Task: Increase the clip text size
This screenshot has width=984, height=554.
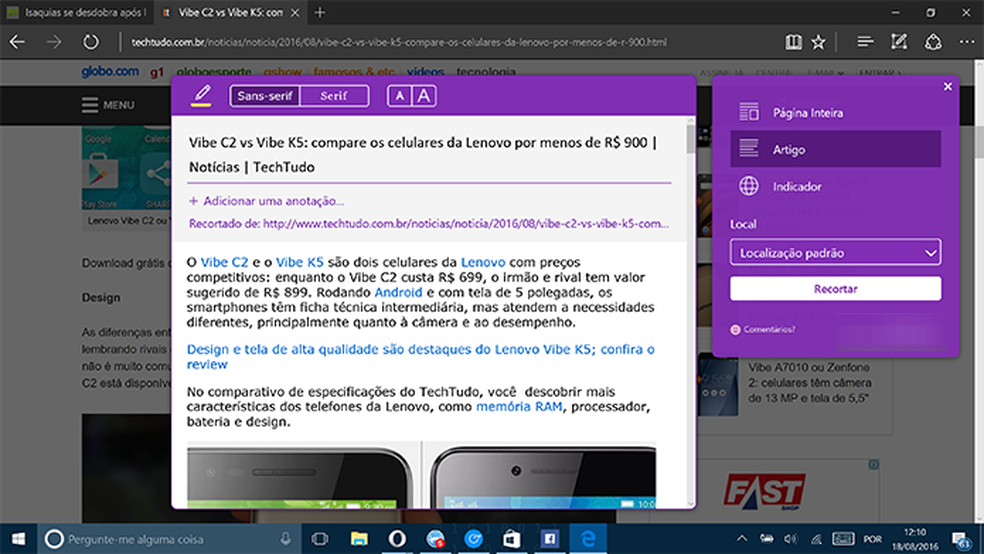Action: pyautogui.click(x=424, y=96)
